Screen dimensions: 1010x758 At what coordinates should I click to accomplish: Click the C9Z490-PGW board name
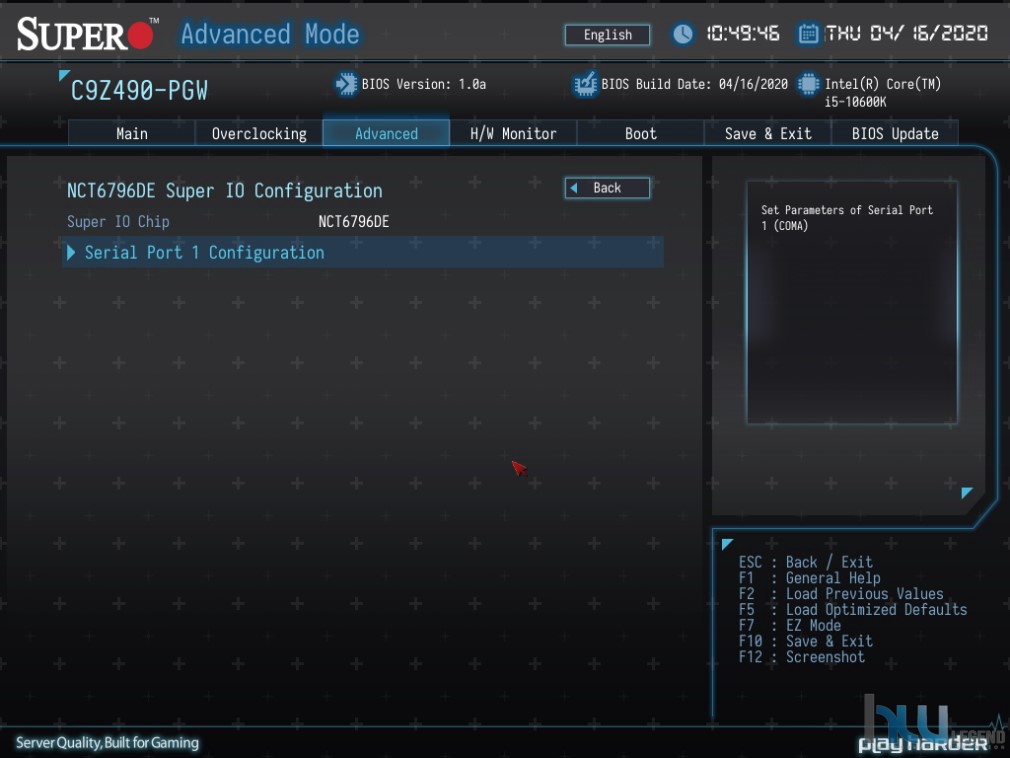pos(139,91)
